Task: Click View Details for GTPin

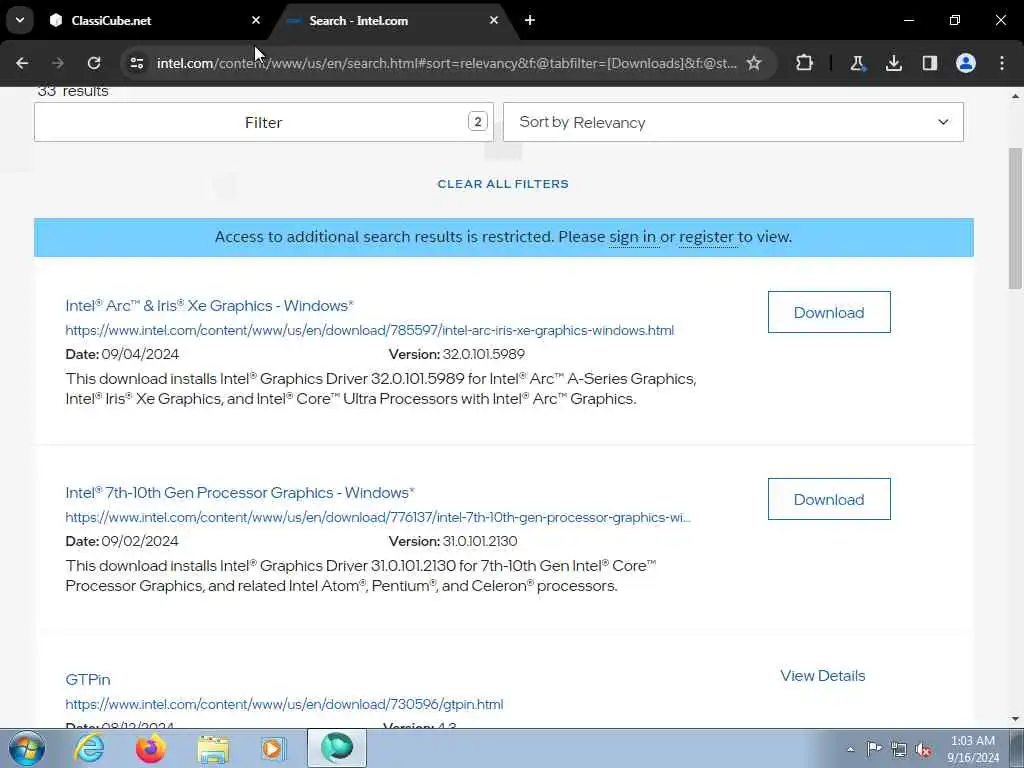Action: click(x=822, y=676)
